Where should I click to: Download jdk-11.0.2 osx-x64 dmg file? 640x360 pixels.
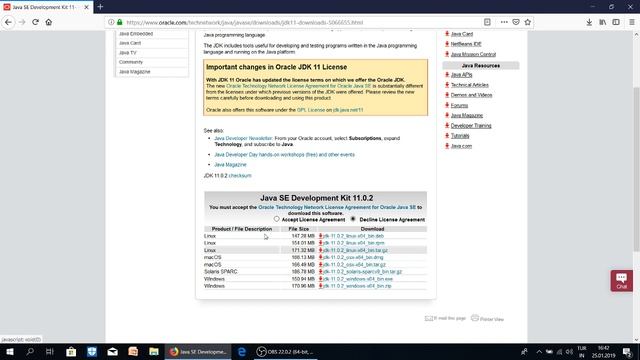click(x=353, y=257)
